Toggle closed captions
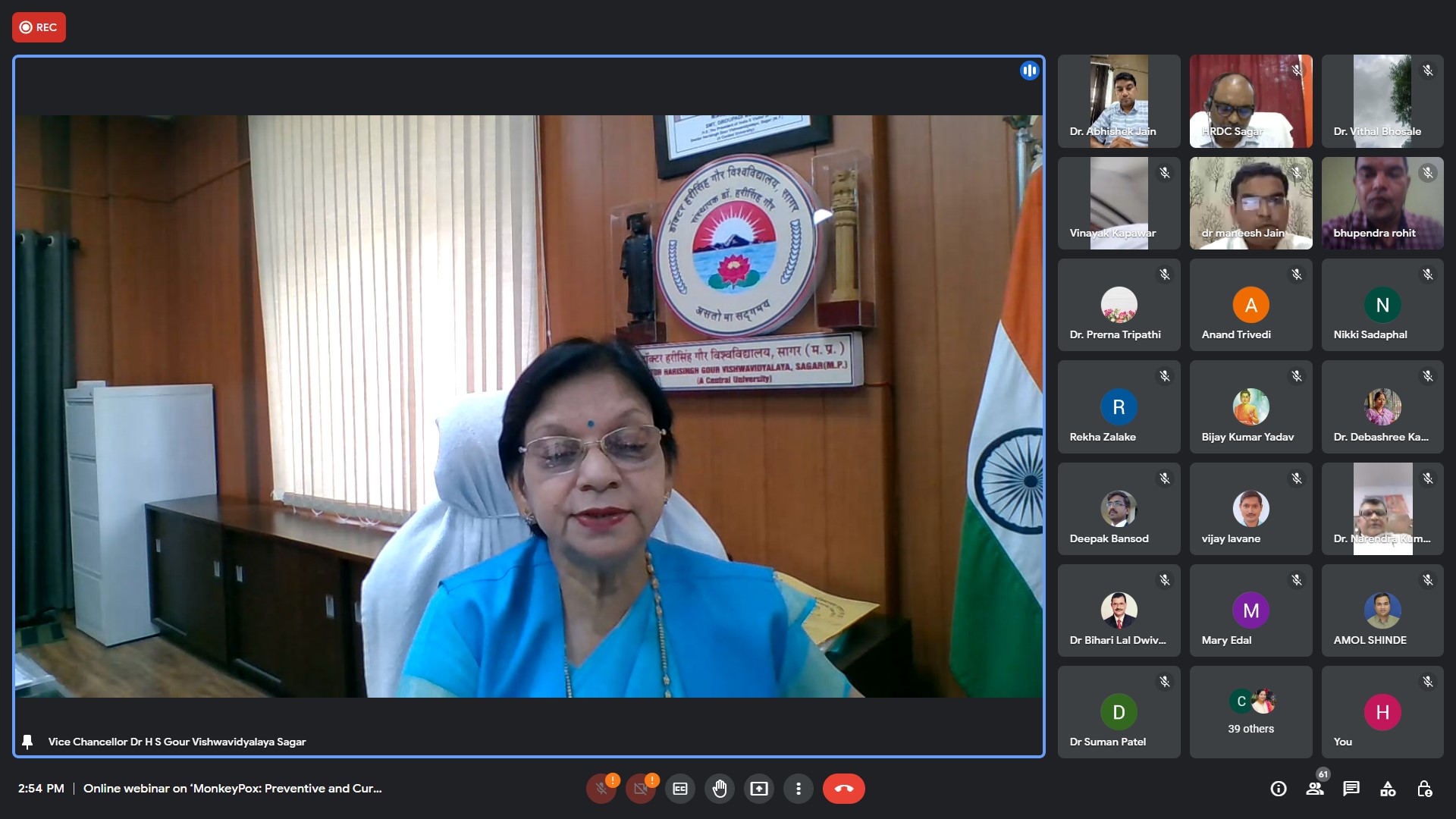 (680, 789)
